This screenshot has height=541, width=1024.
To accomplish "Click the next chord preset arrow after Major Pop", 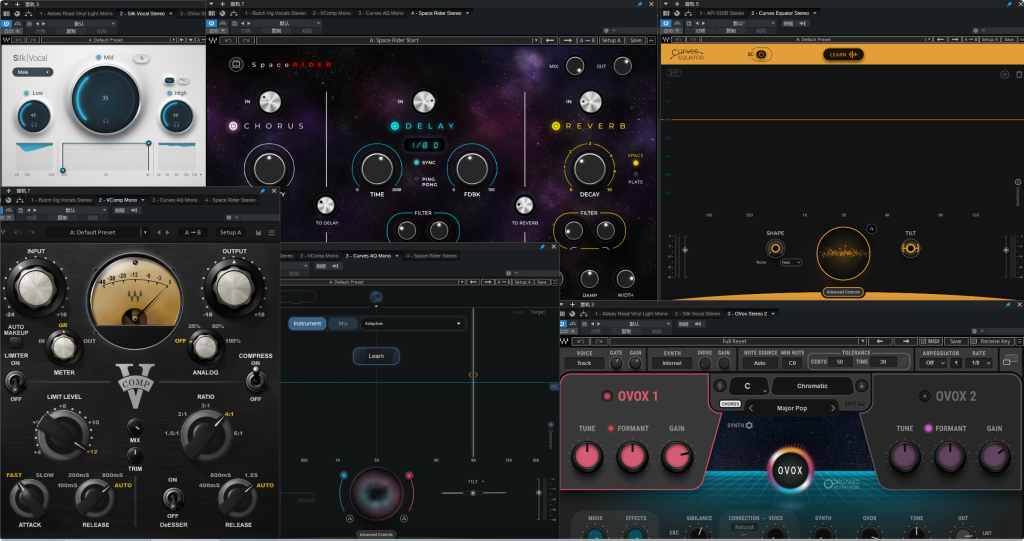I will [833, 408].
